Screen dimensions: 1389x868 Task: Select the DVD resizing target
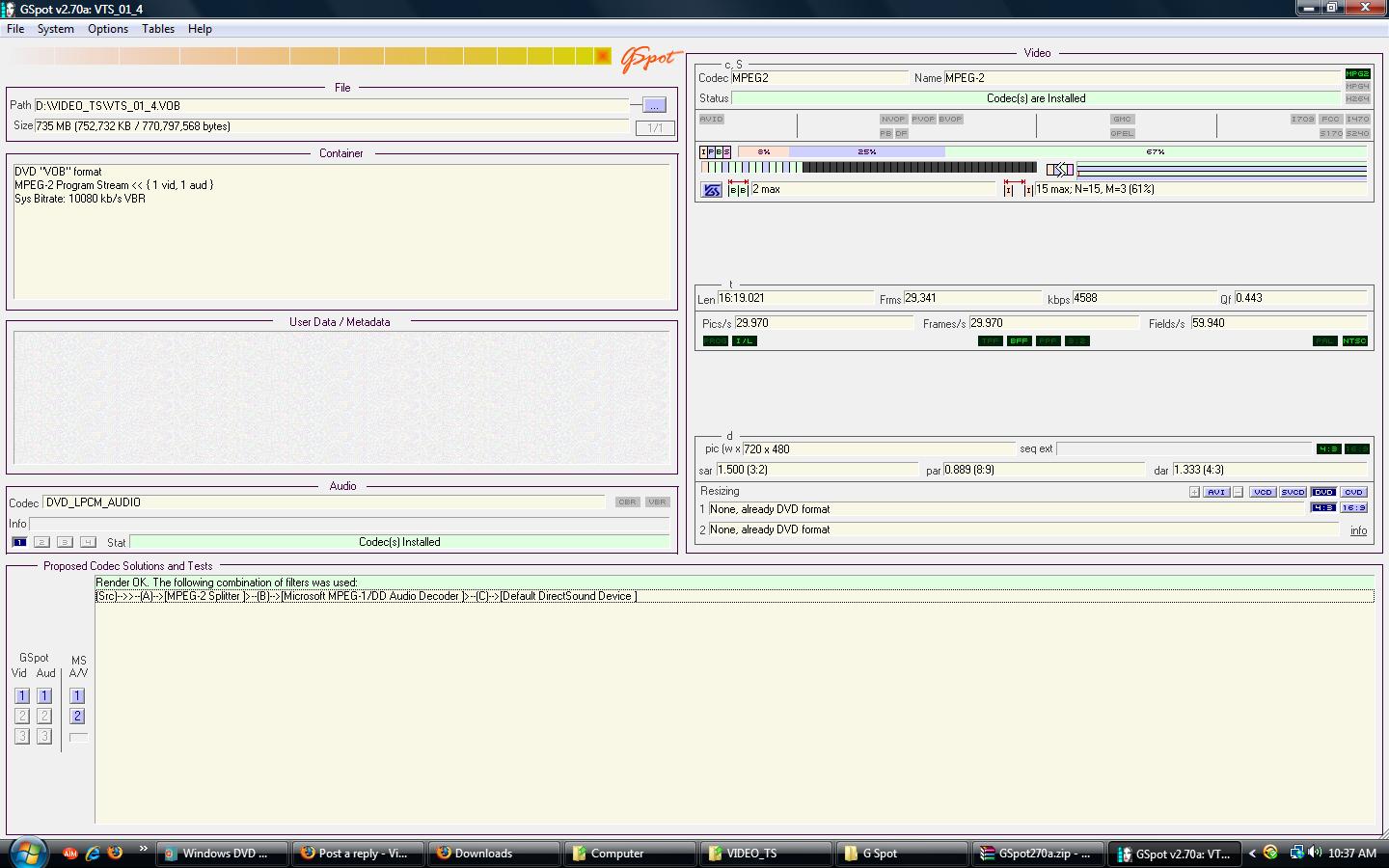coord(1323,492)
